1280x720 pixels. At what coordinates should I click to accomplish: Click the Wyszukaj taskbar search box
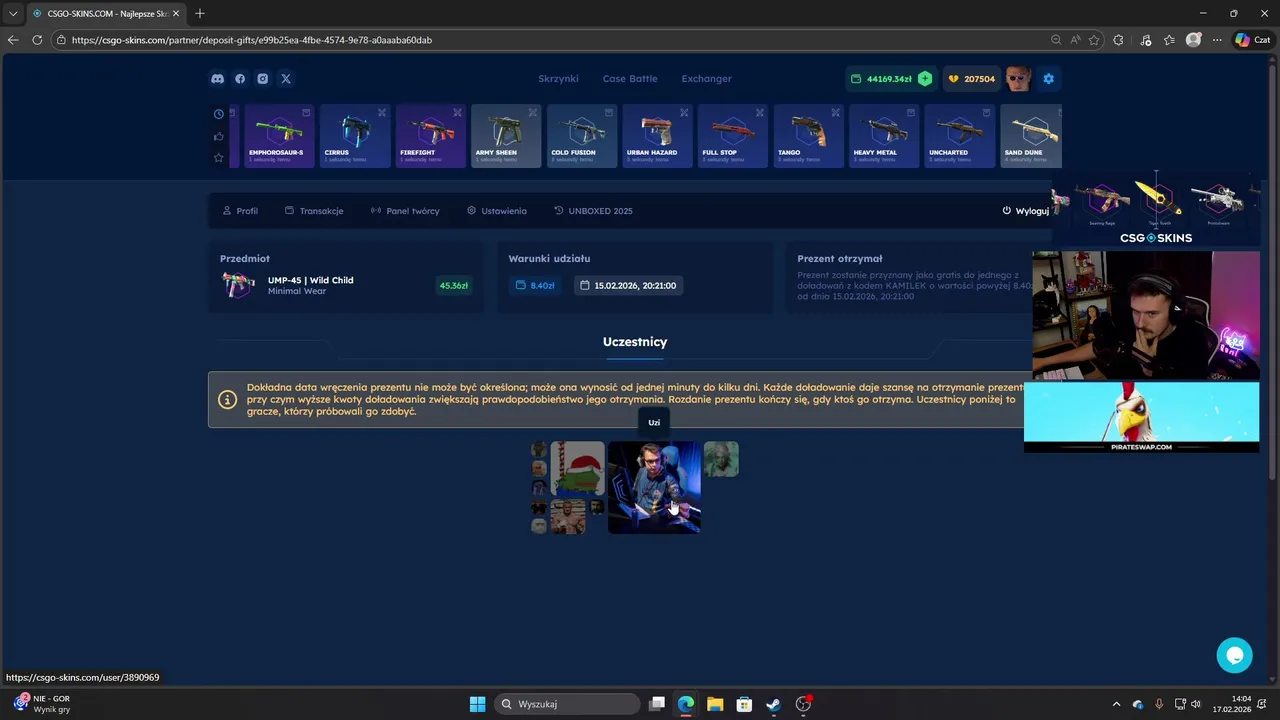tap(568, 704)
